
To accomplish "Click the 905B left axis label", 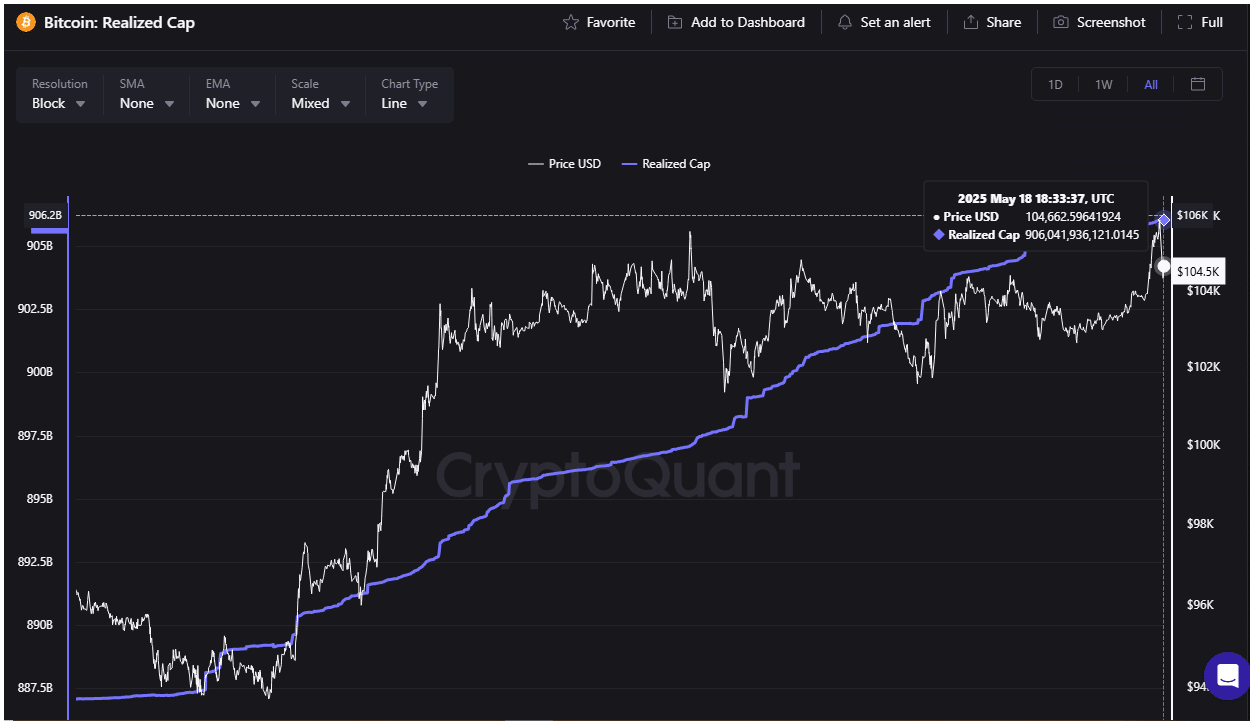I will [40, 245].
